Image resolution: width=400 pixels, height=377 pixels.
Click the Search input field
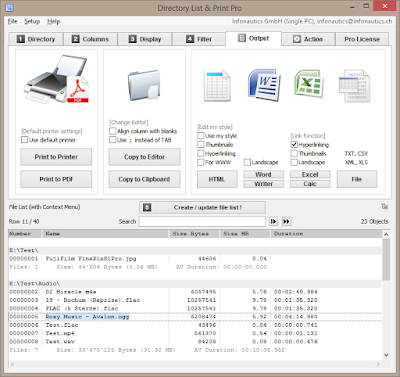[x=202, y=221]
